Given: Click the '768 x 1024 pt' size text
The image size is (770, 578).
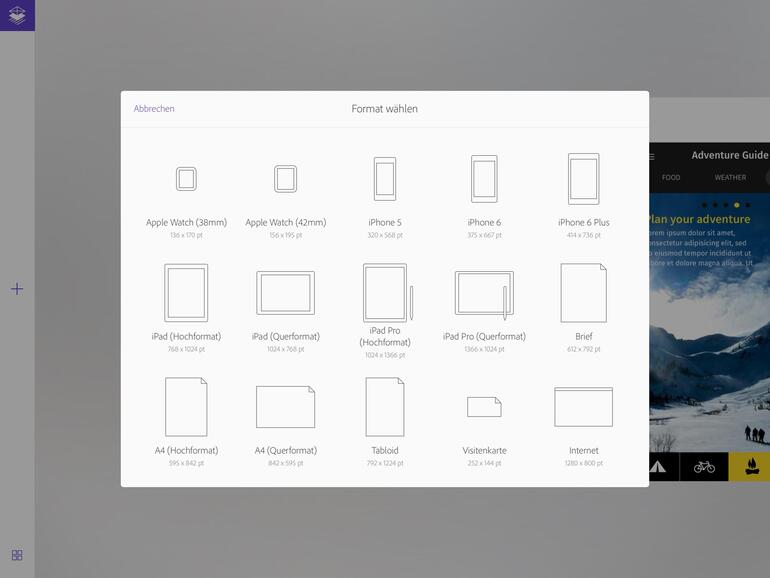Looking at the screenshot, I should click(186, 349).
